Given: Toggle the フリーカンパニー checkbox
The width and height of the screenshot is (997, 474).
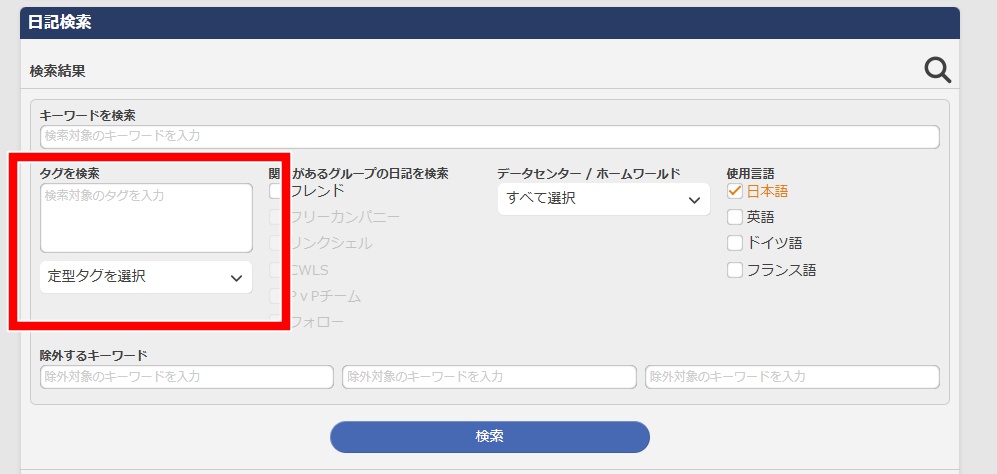Looking at the screenshot, I should [277, 217].
